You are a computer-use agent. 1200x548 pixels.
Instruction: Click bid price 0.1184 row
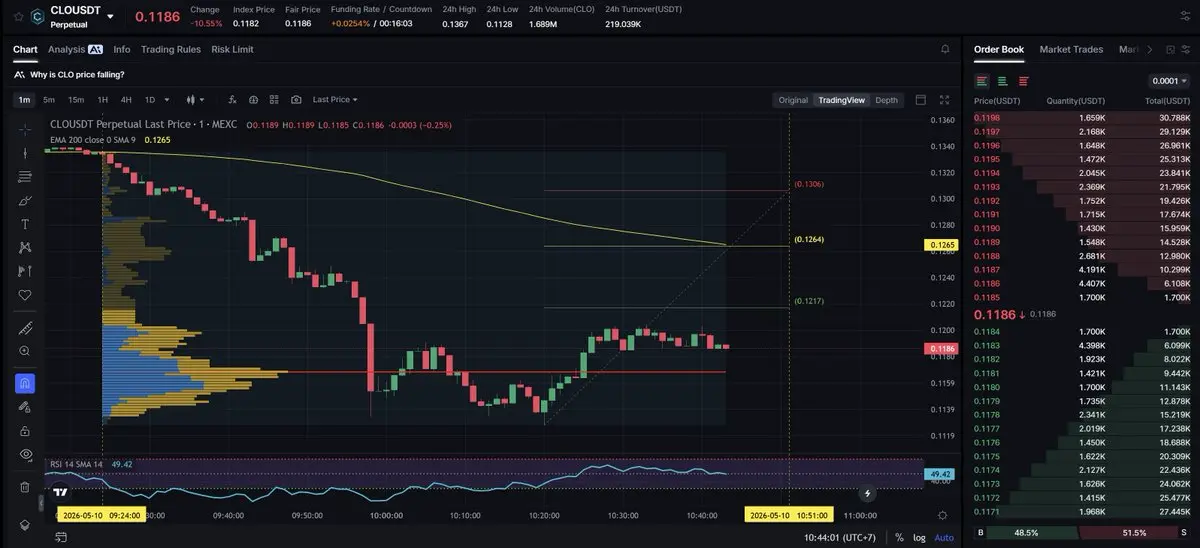[1083, 331]
